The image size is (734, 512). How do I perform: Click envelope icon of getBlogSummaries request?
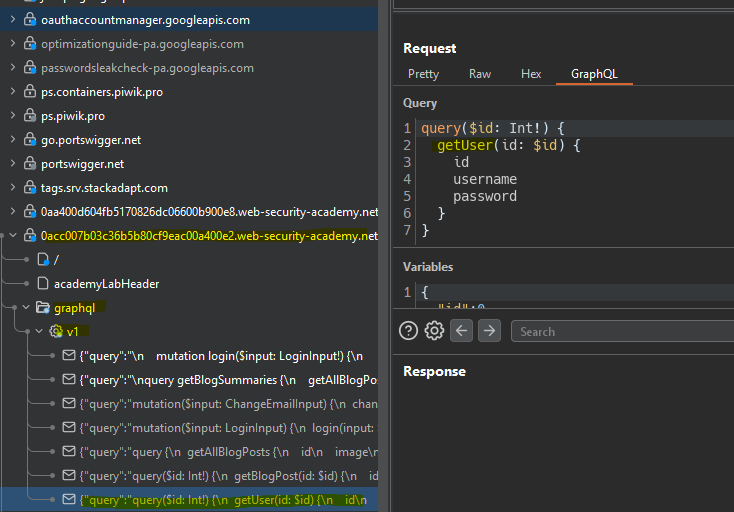(69, 379)
